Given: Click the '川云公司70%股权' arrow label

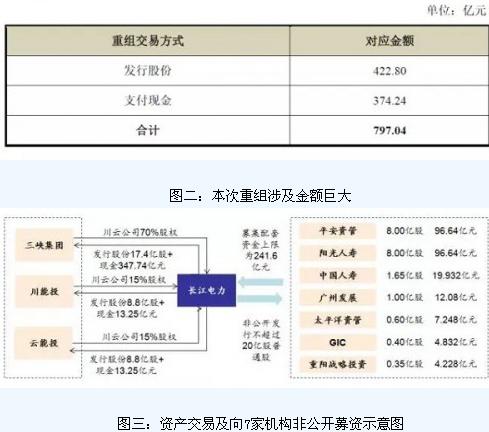Looking at the screenshot, I should [x=140, y=232].
